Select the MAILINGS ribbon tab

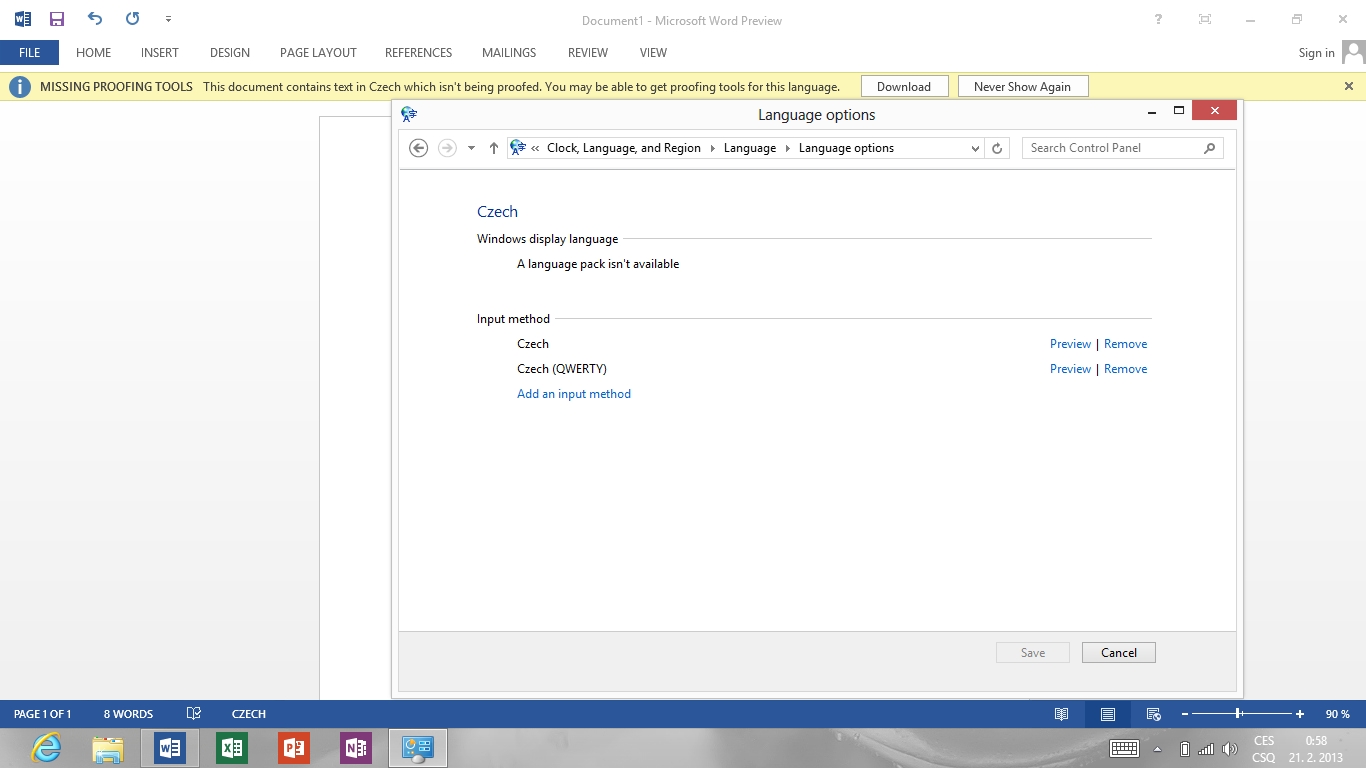click(x=509, y=53)
